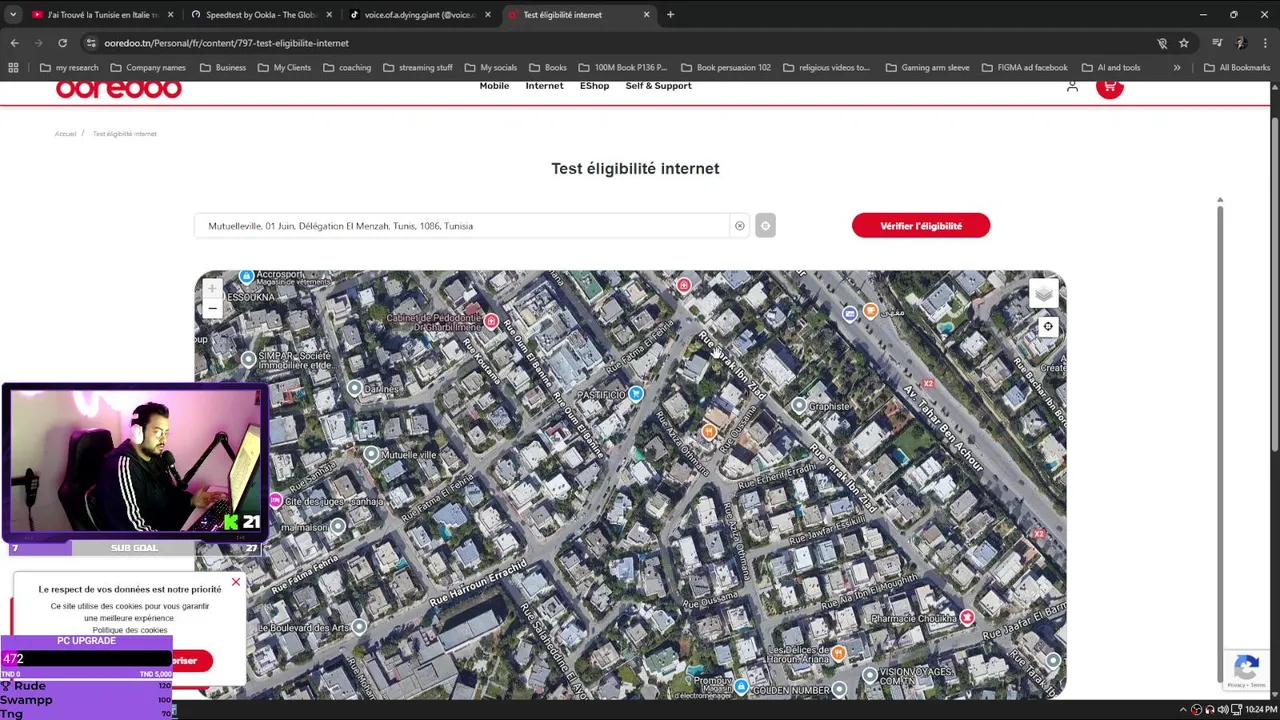
Task: Zoom out on the map
Action: (x=212, y=309)
